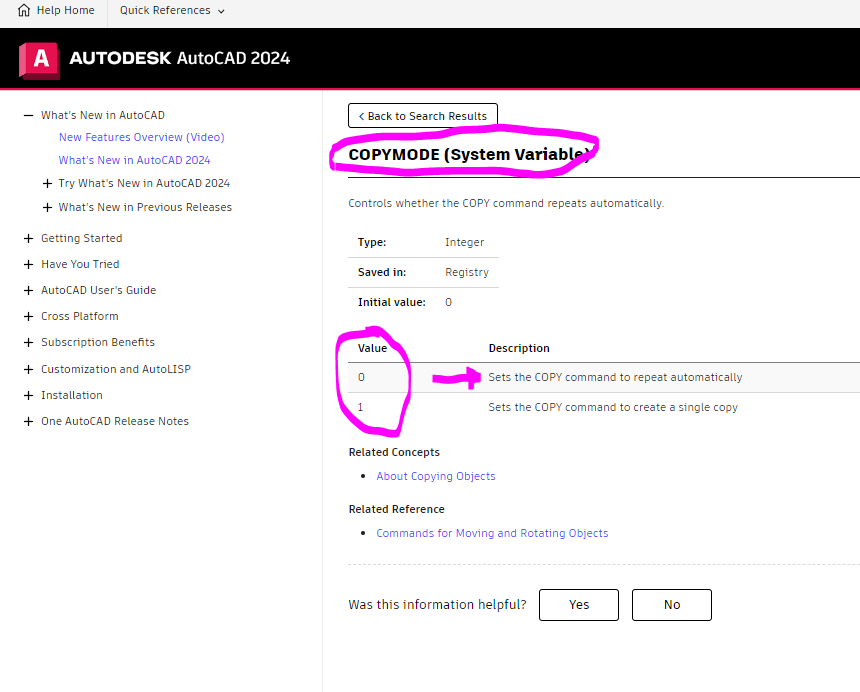Open the New Features Overview (Video) link
The width and height of the screenshot is (860, 692).
140,137
